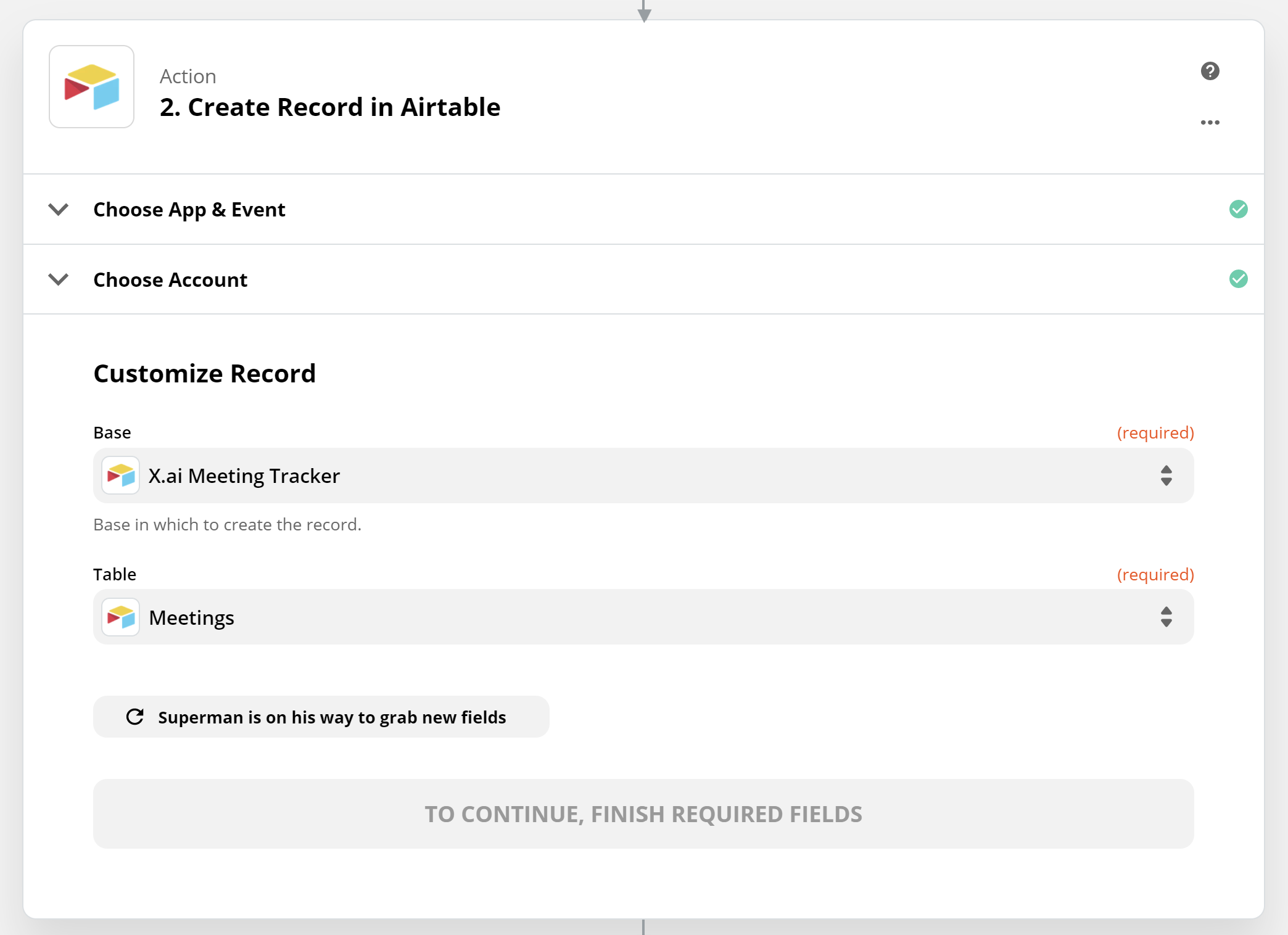This screenshot has height=935, width=1288.
Task: Select the Meetings table field
Action: click(x=643, y=617)
